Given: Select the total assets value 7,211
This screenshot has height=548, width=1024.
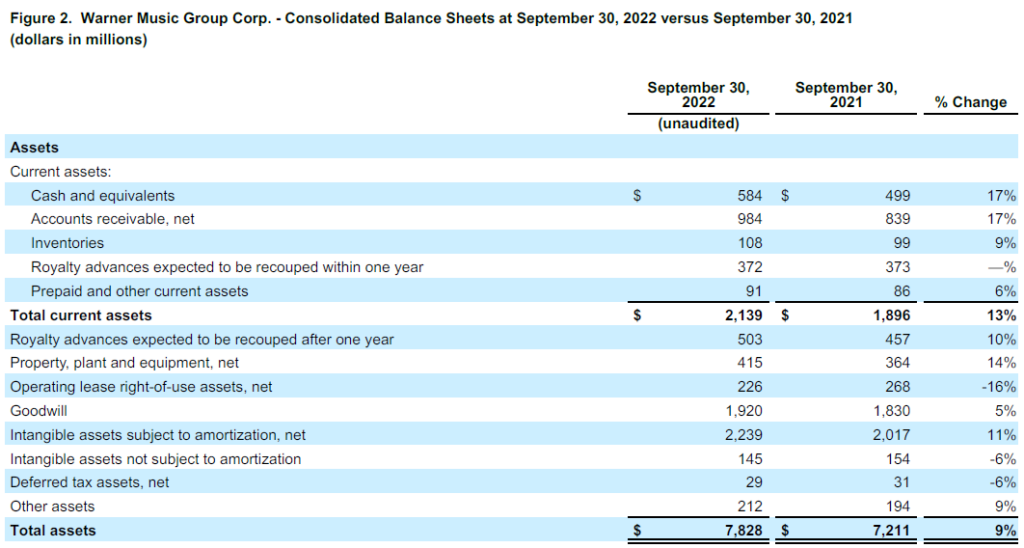Looking at the screenshot, I should click(892, 531).
